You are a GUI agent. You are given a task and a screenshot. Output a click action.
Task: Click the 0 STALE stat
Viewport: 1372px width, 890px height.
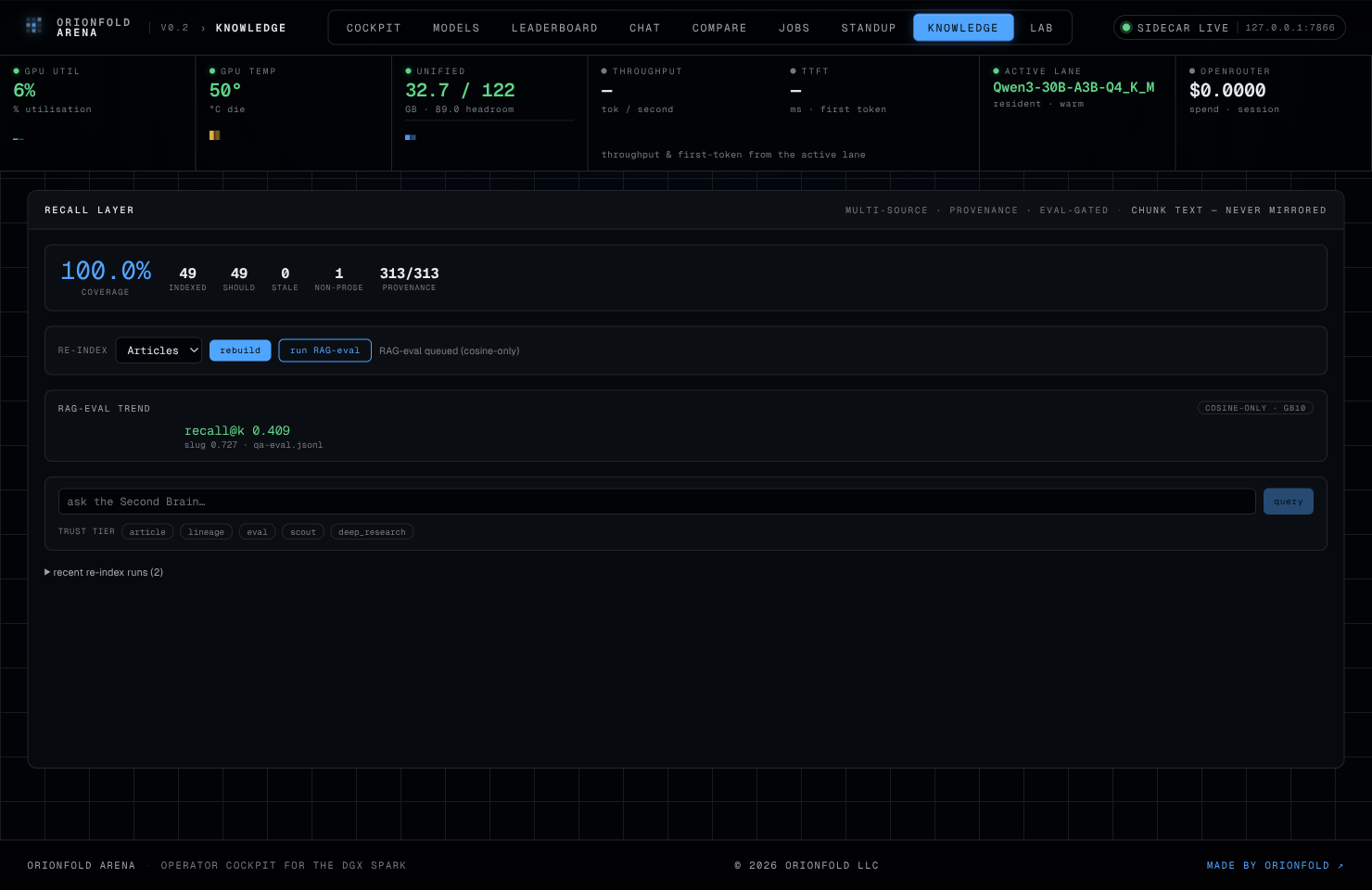(x=285, y=279)
